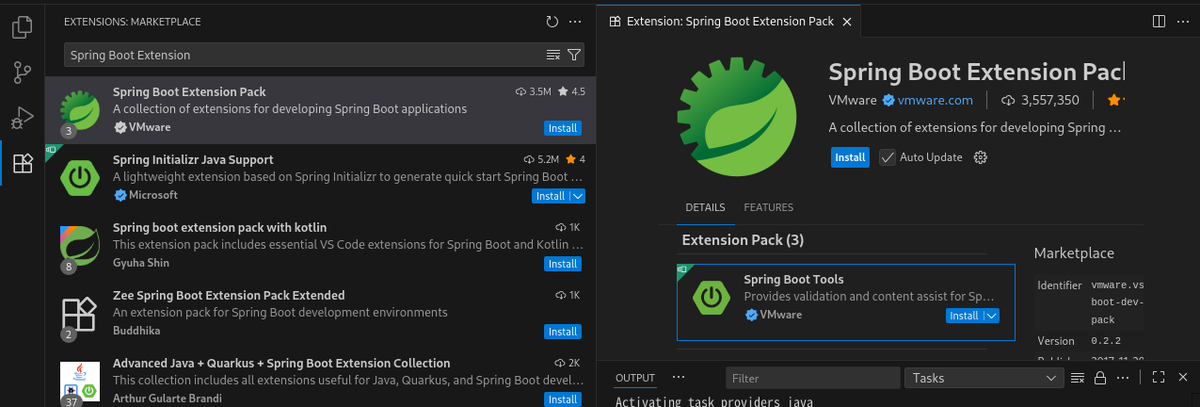
Task: Click Install button on extension details page
Action: pos(850,157)
